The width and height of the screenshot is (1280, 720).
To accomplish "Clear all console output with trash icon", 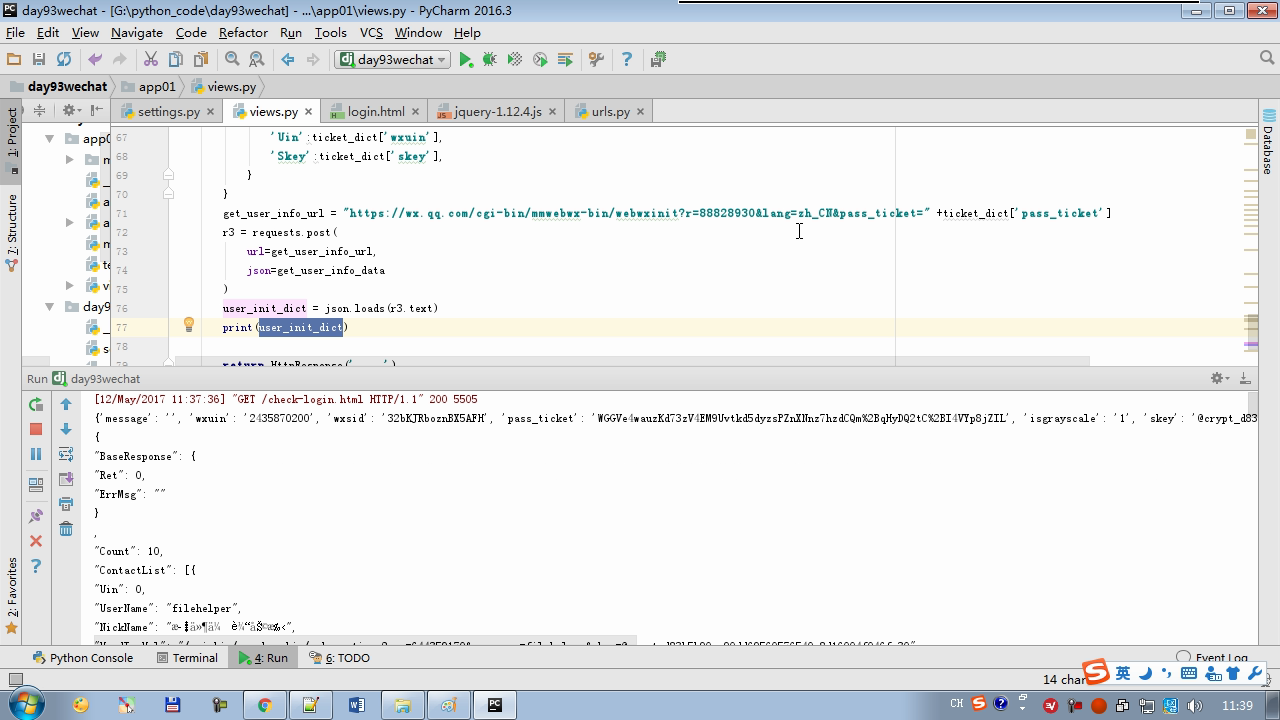I will [x=66, y=528].
